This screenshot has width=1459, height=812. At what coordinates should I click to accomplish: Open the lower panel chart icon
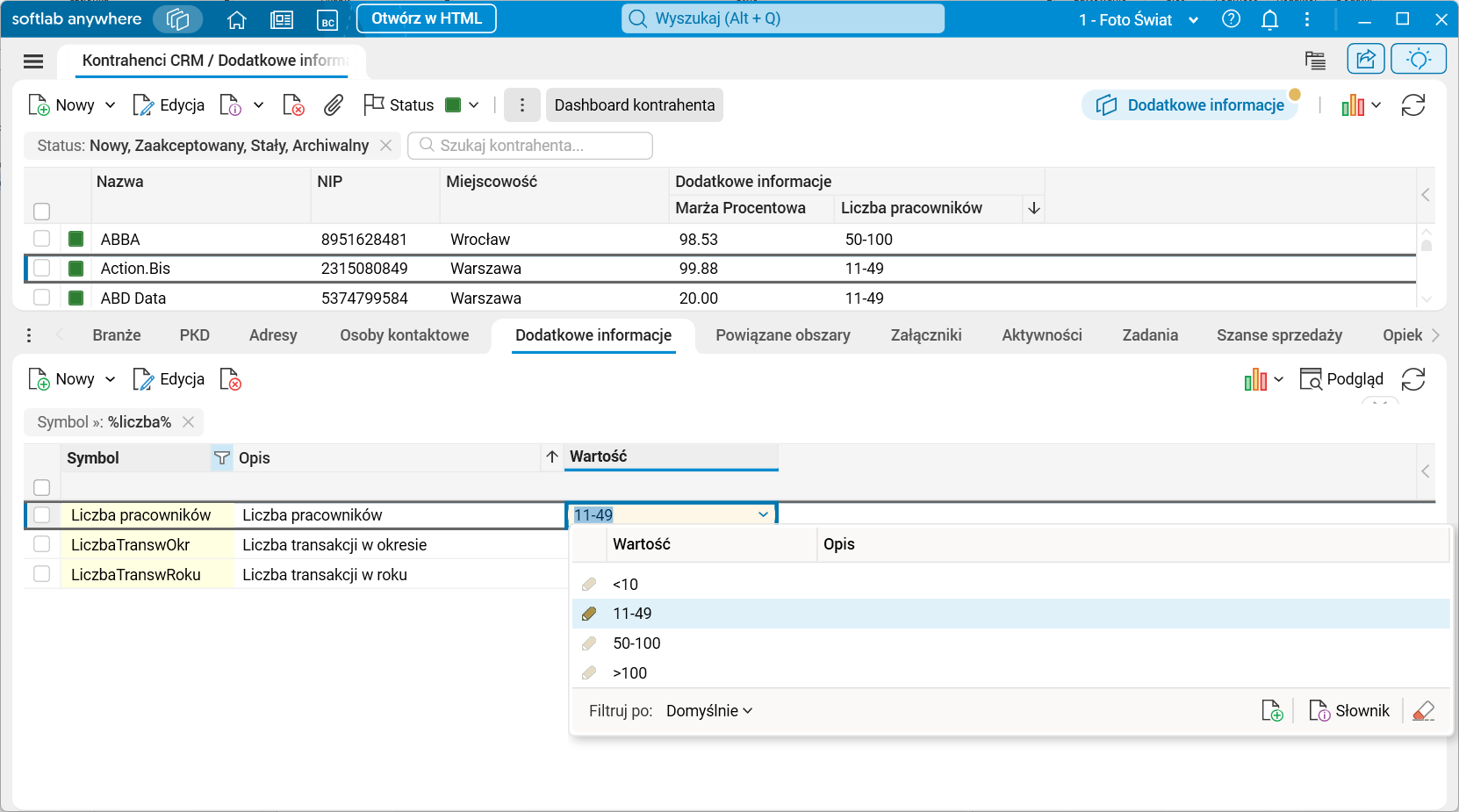tap(1255, 379)
